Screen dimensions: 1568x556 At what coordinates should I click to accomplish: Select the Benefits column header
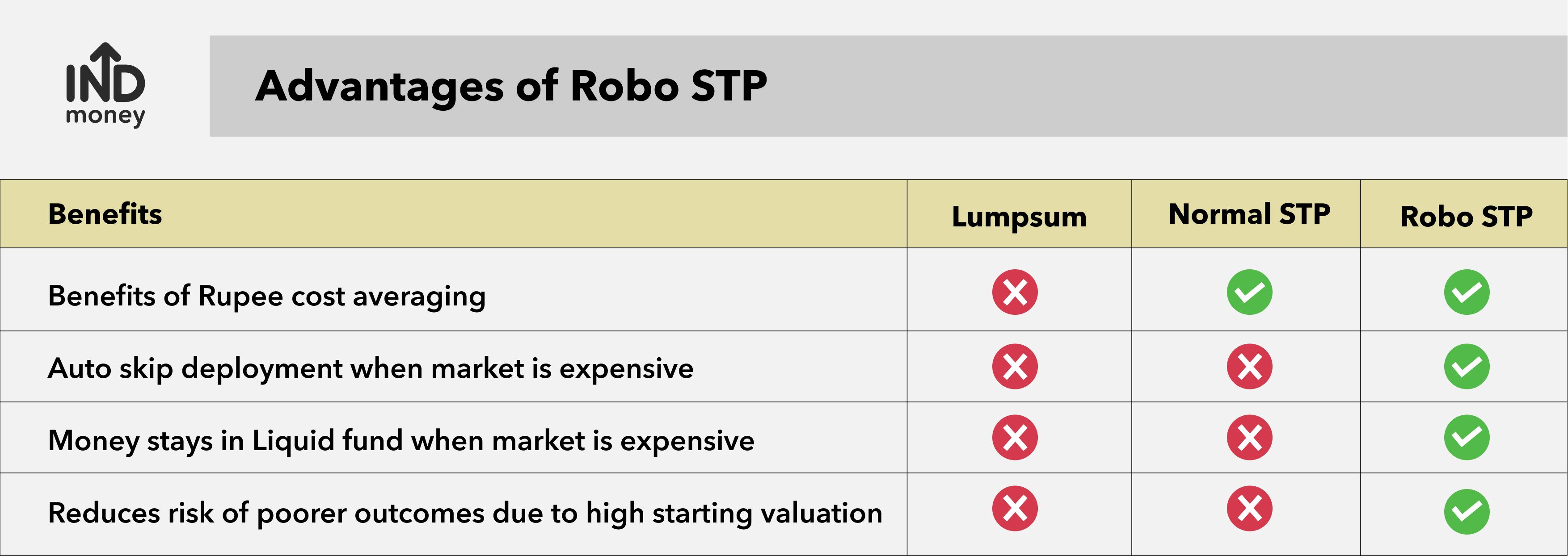pyautogui.click(x=105, y=214)
